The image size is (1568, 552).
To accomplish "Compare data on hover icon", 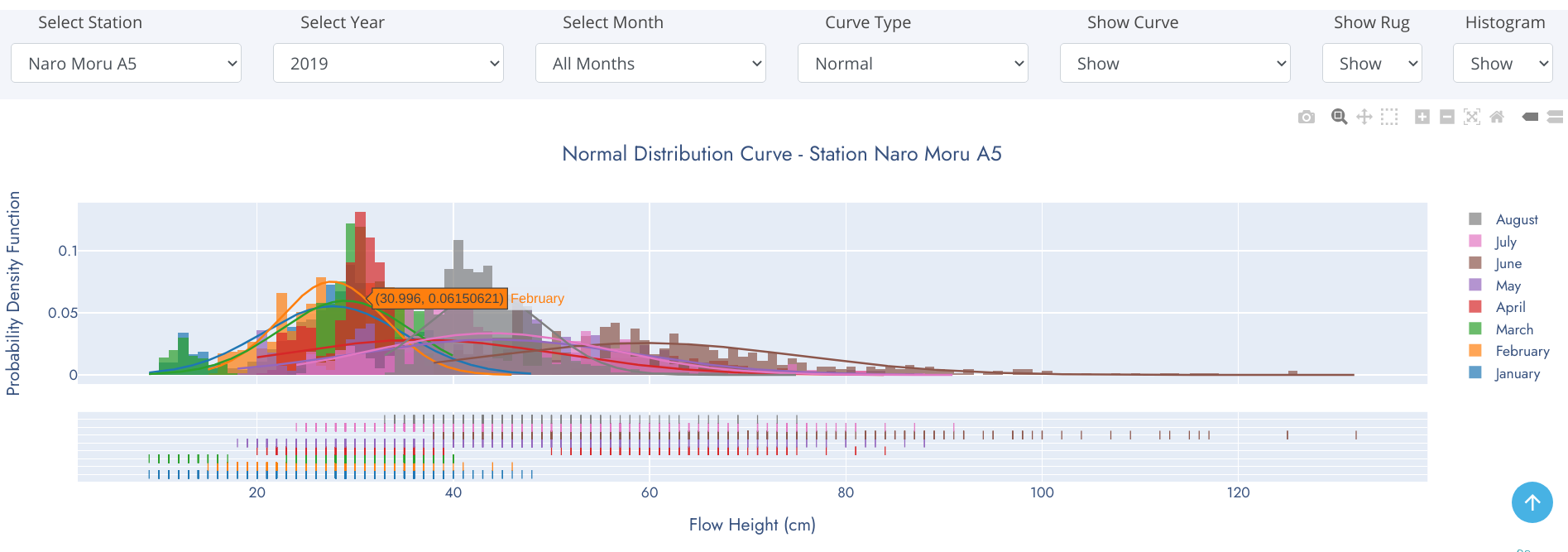I will [1555, 117].
